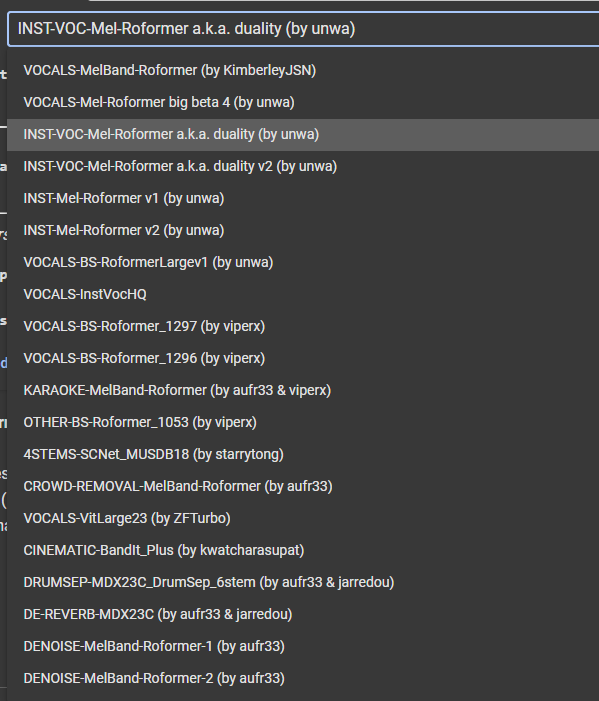The width and height of the screenshot is (599, 701).
Task: Select VOCALS-BS-RoformerLargev1 model
Action: tap(303, 262)
